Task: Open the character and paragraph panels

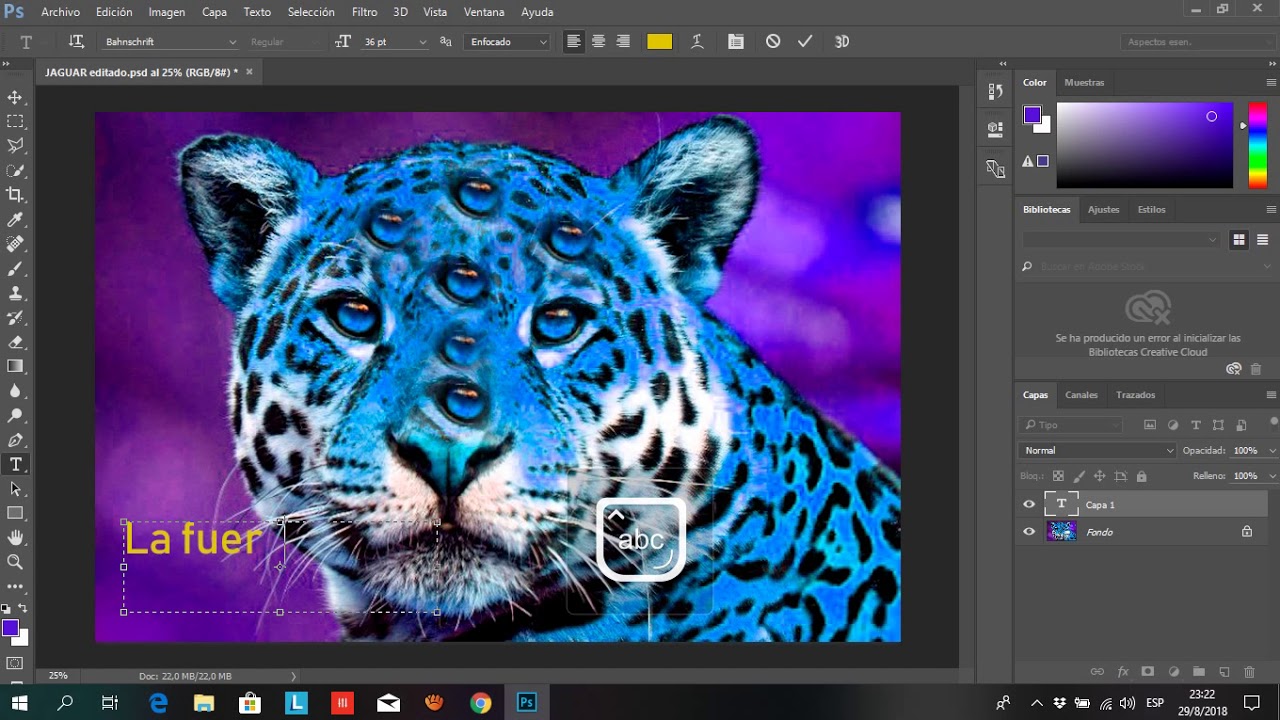Action: point(736,42)
